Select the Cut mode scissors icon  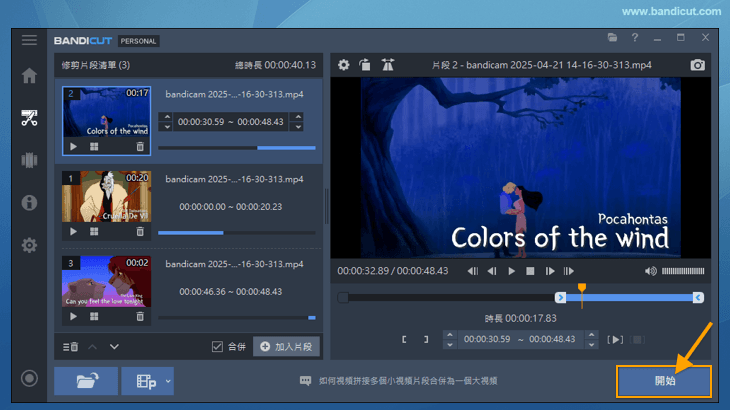[29, 118]
